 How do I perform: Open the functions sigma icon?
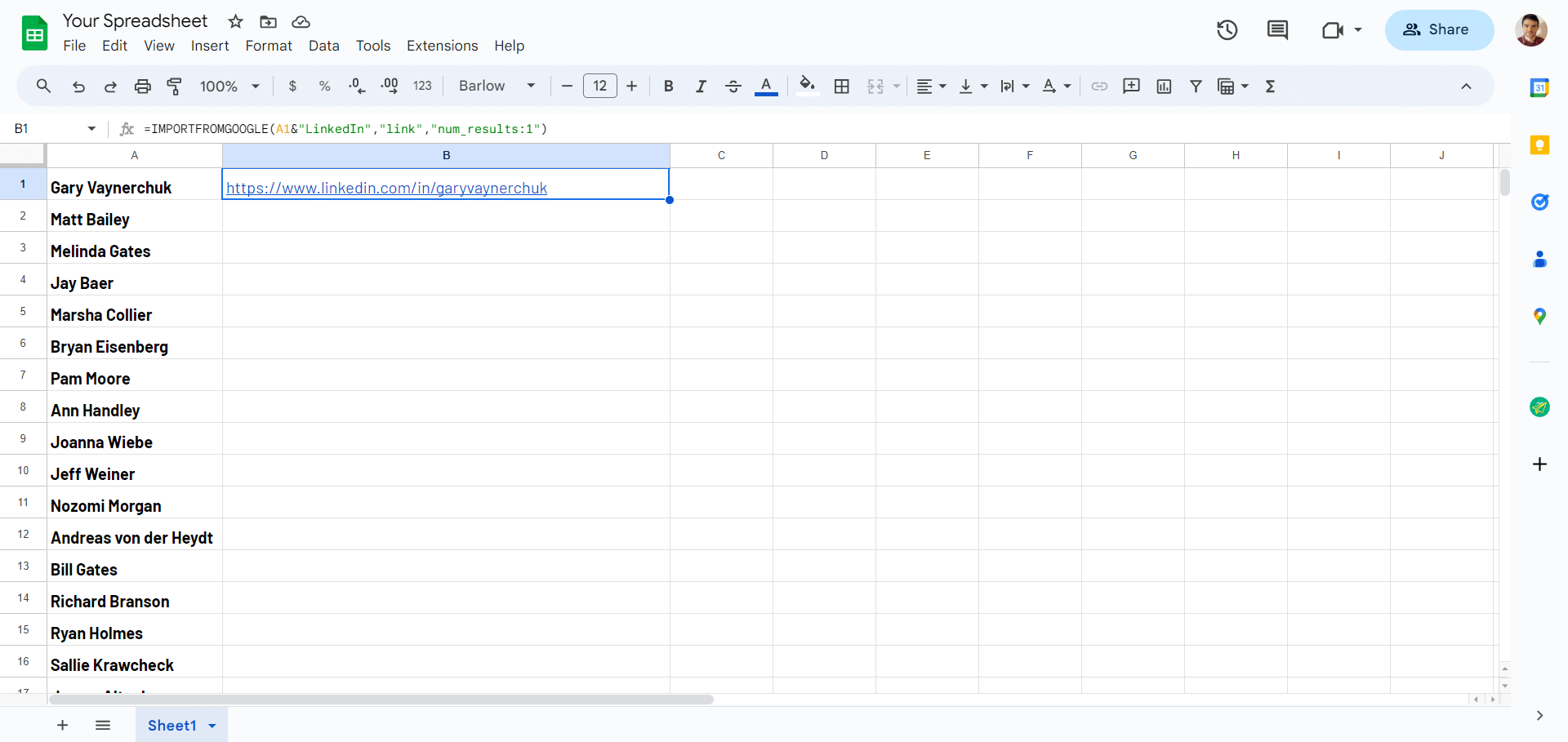(1270, 86)
